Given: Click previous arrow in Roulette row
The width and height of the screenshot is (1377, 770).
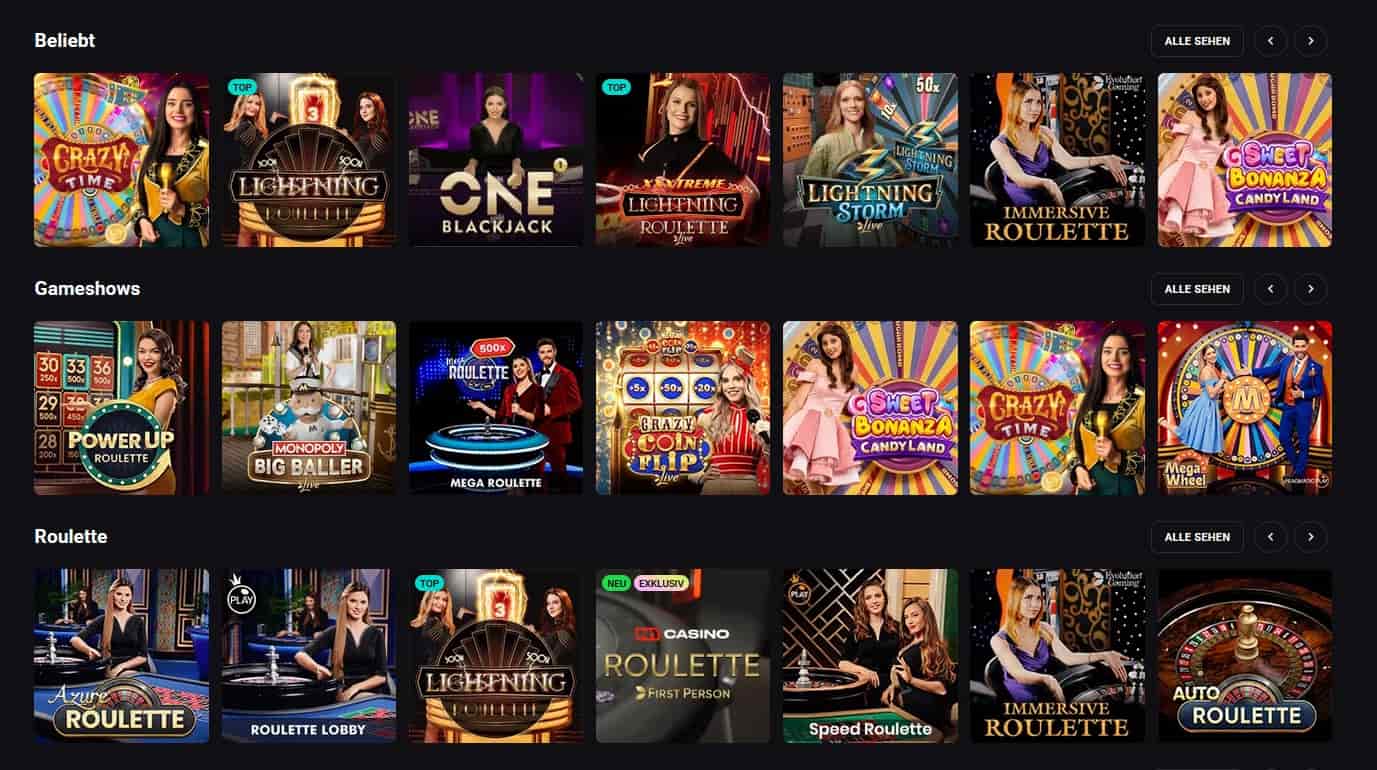Looking at the screenshot, I should pos(1271,537).
